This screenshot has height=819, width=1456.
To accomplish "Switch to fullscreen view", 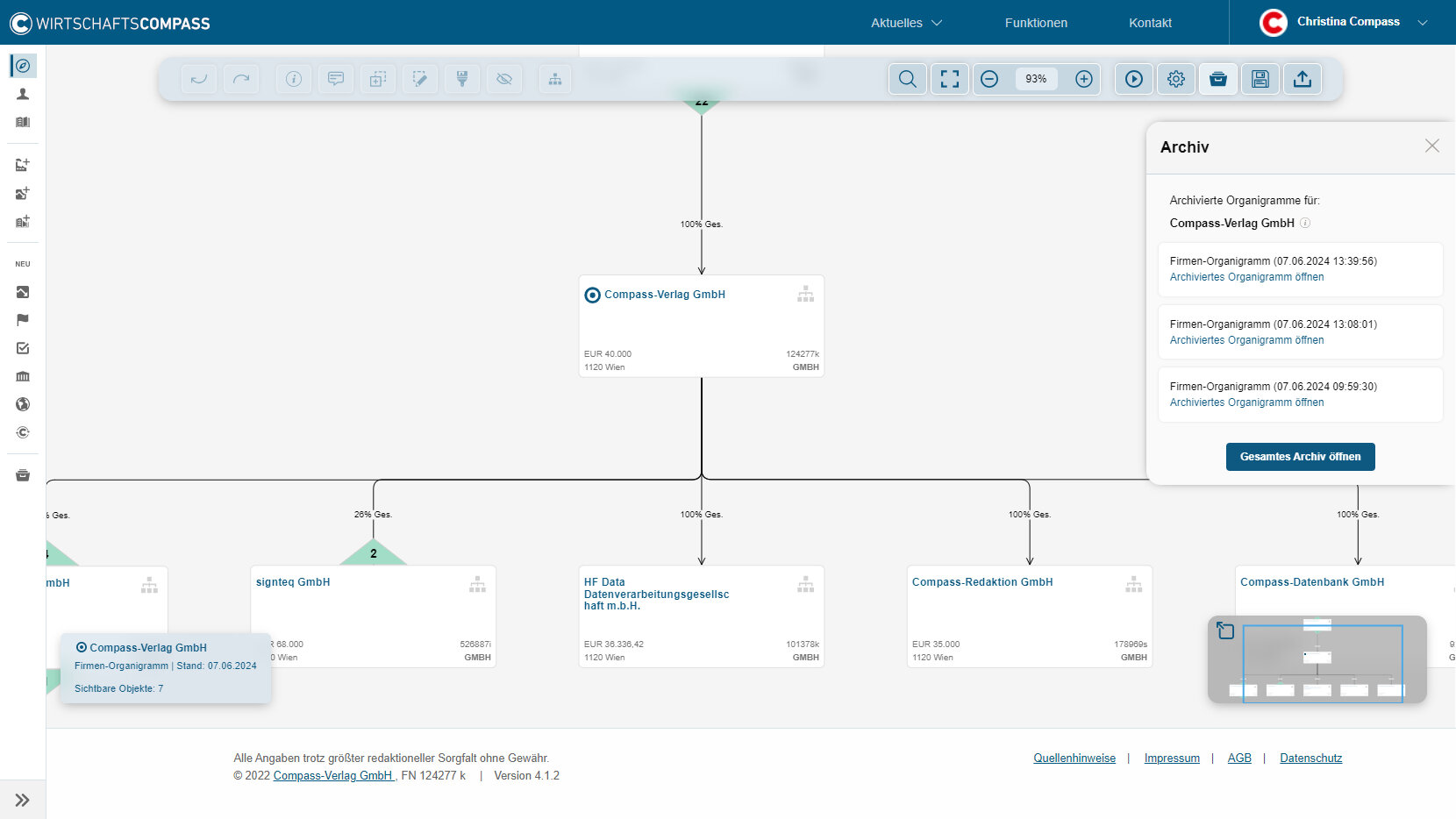I will click(950, 79).
